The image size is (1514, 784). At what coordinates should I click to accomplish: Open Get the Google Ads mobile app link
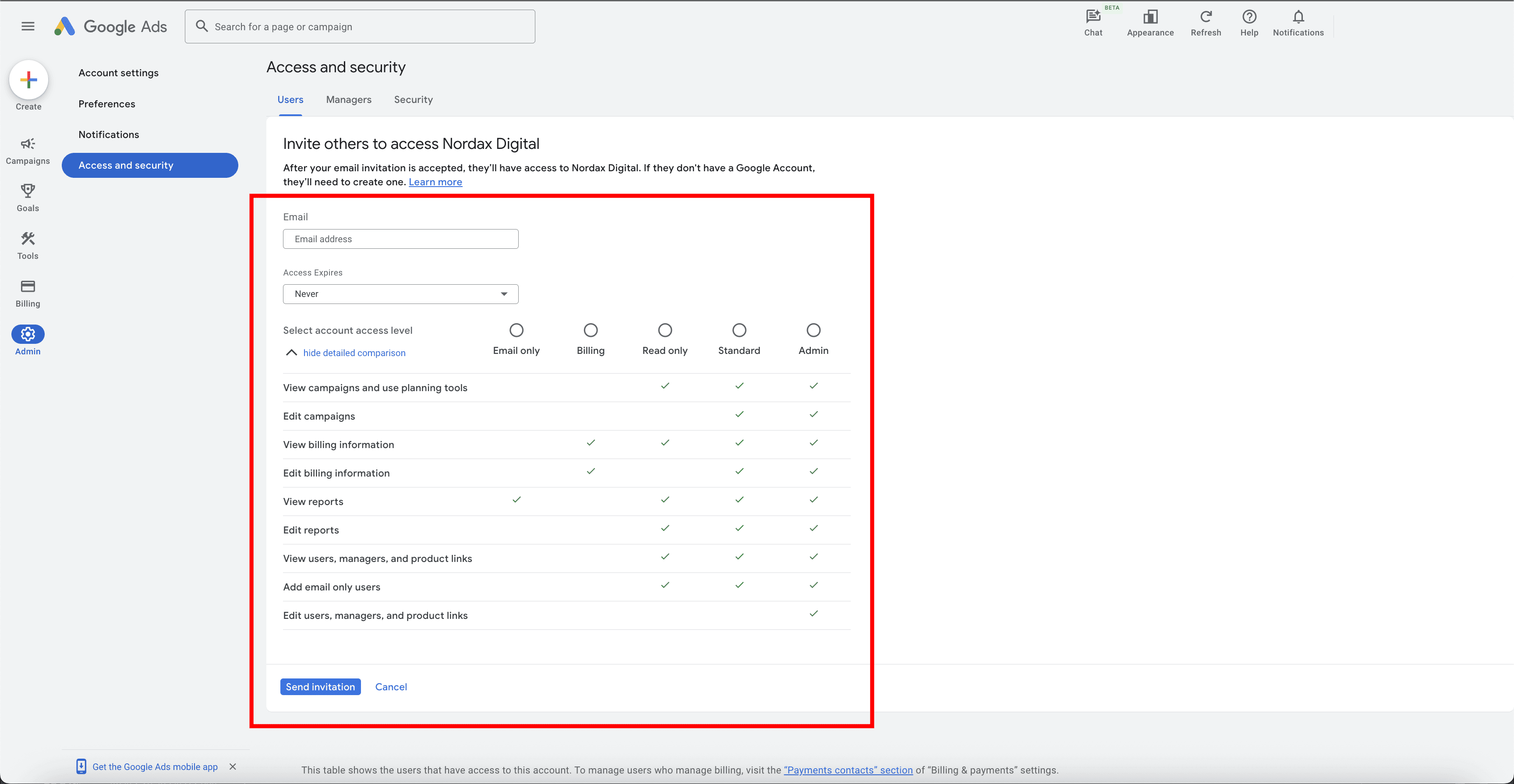tap(155, 767)
